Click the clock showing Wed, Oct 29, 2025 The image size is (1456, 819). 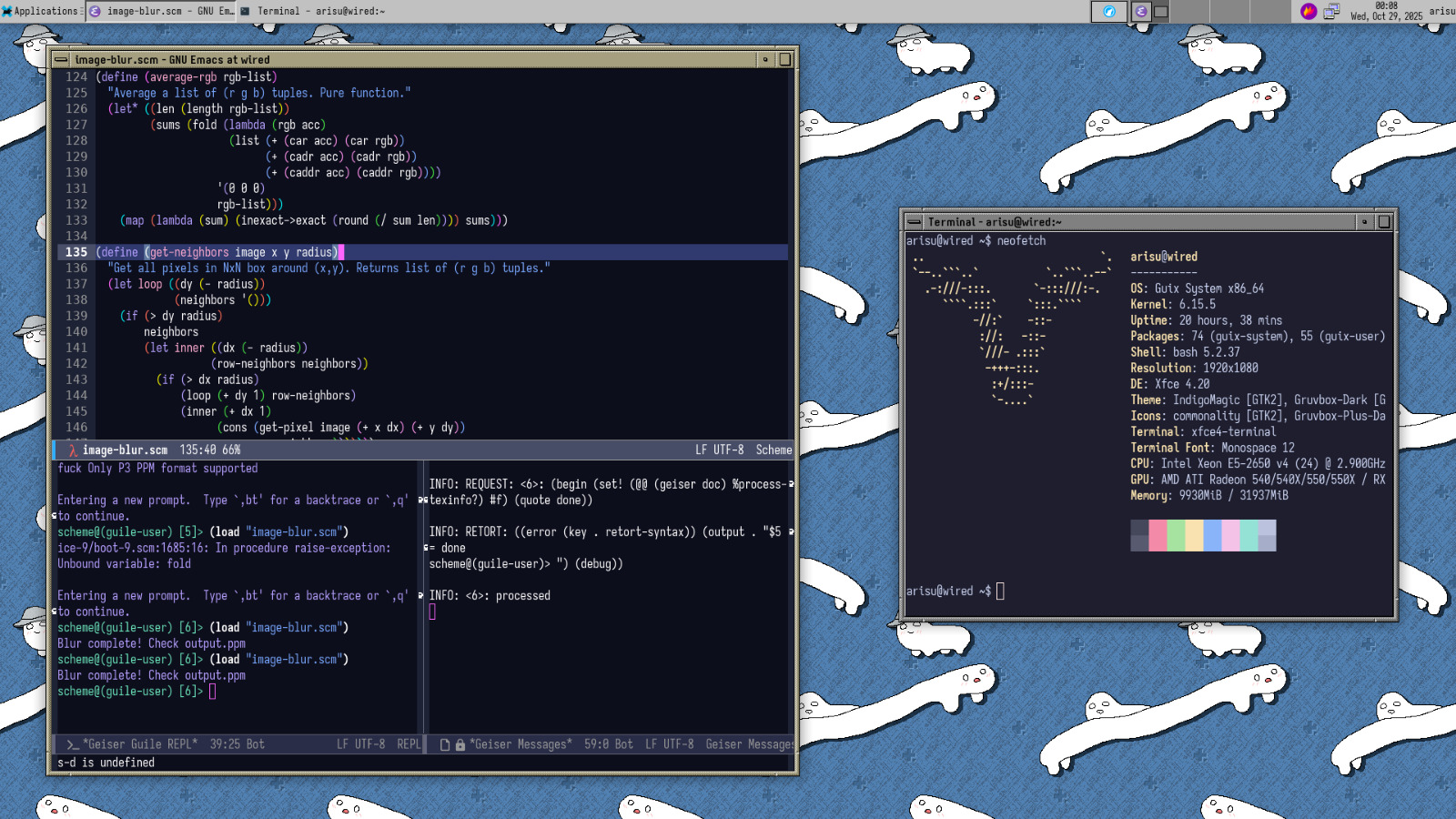pyautogui.click(x=1386, y=11)
